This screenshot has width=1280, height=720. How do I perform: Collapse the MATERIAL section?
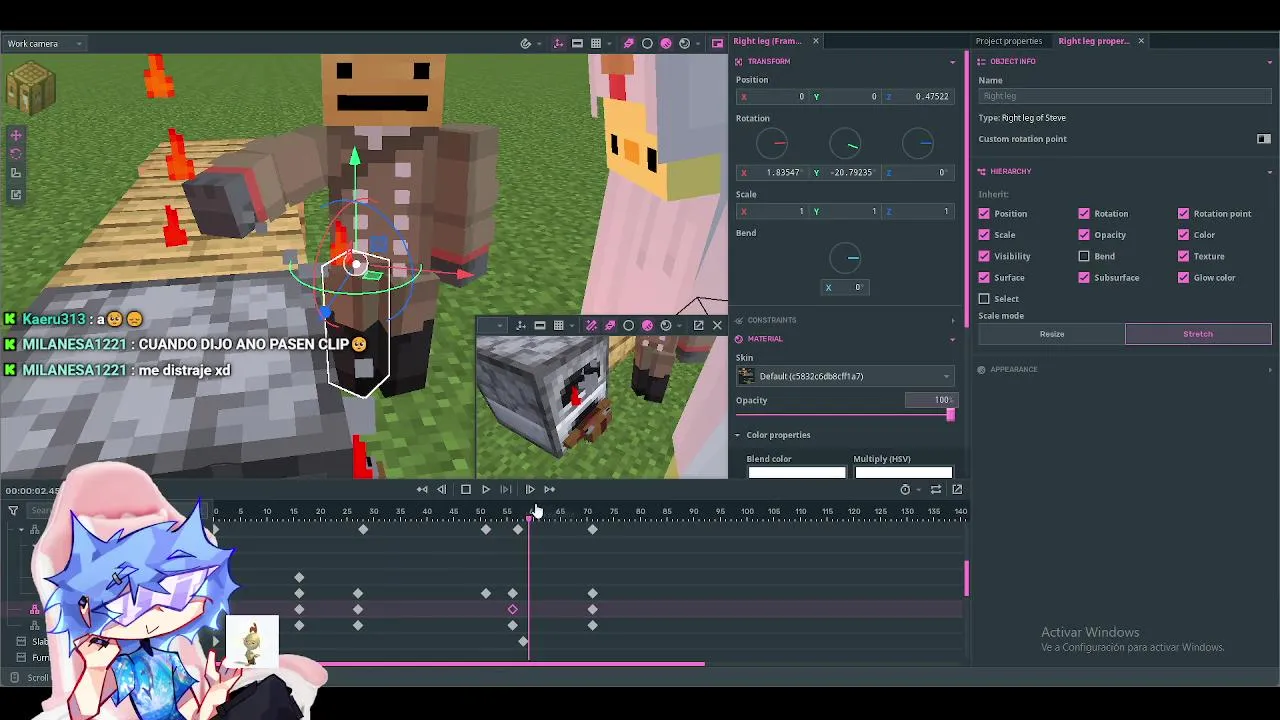click(x=952, y=339)
